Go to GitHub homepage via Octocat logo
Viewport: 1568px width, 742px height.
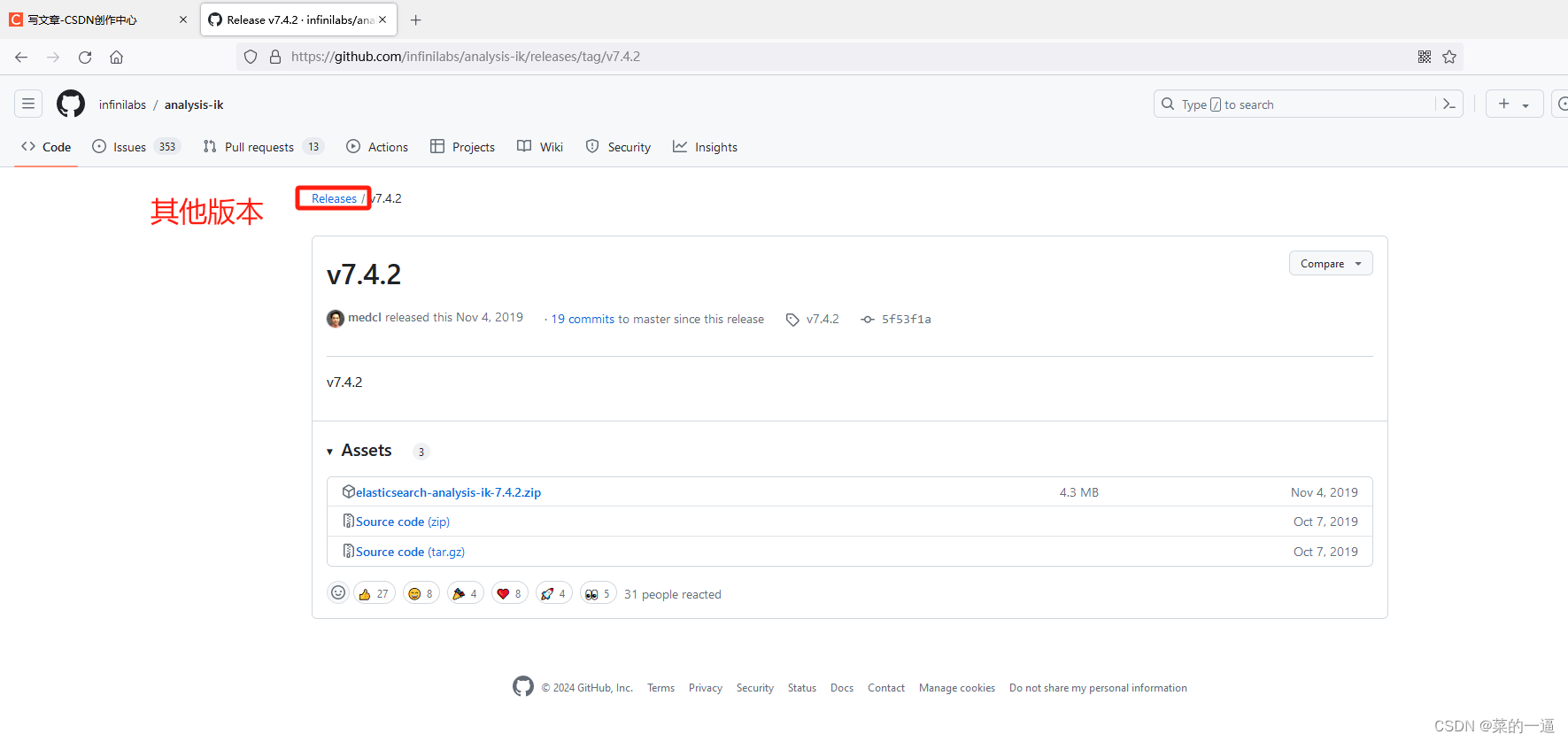(x=71, y=104)
